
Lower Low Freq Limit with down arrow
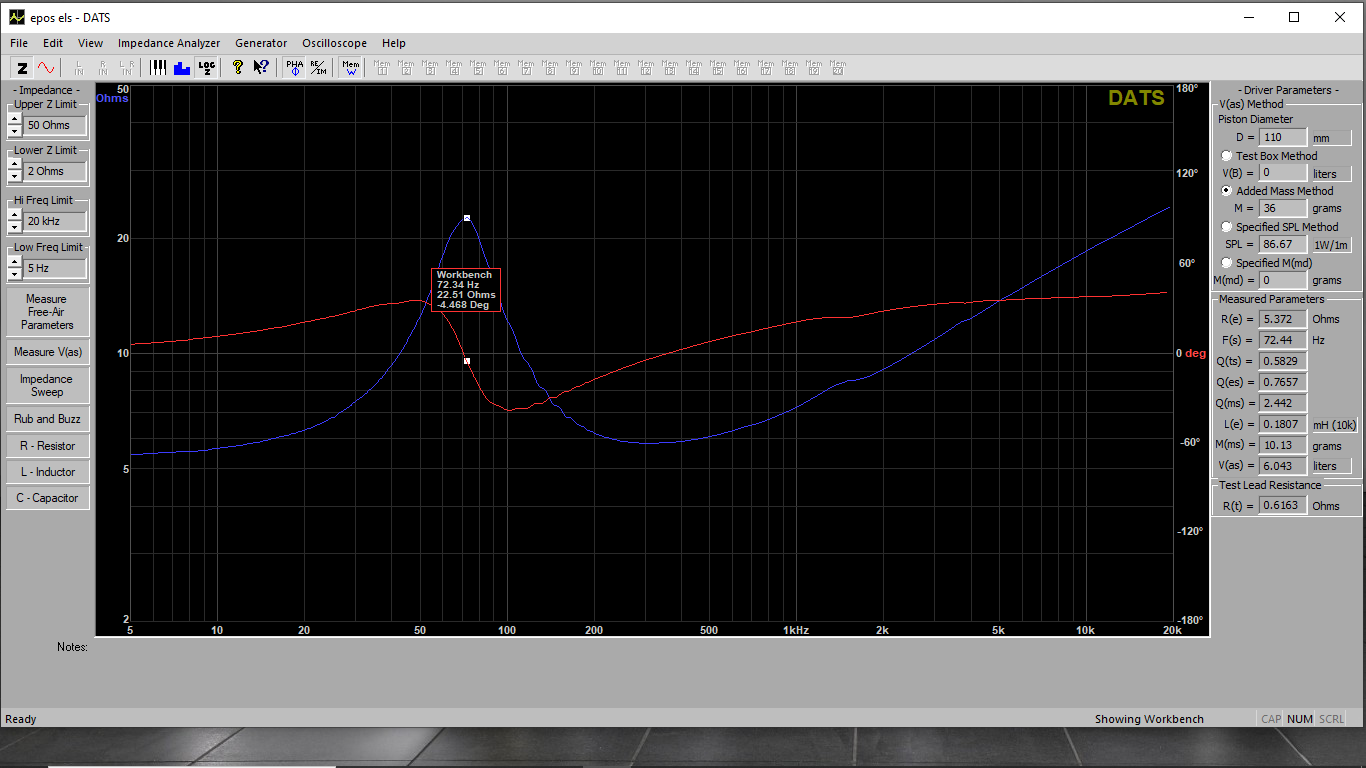[x=14, y=274]
